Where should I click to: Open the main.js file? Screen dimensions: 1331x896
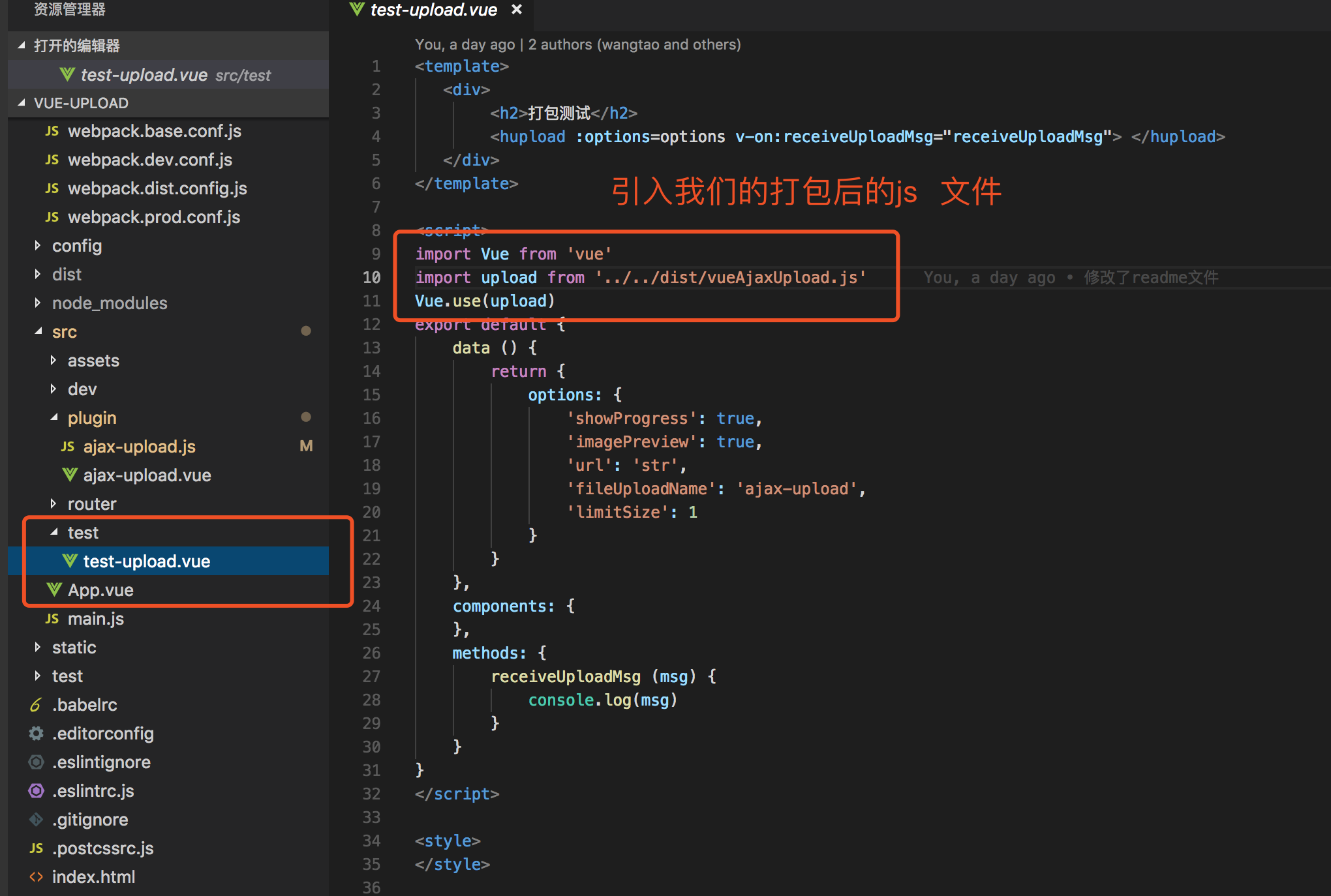95,619
